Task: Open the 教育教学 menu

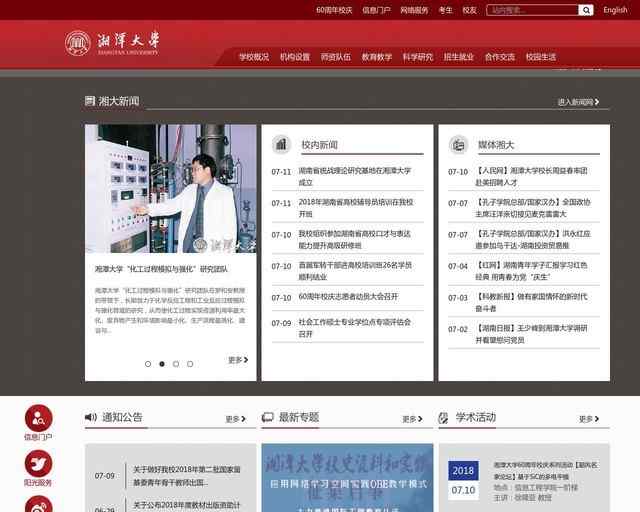Action: coord(377,57)
